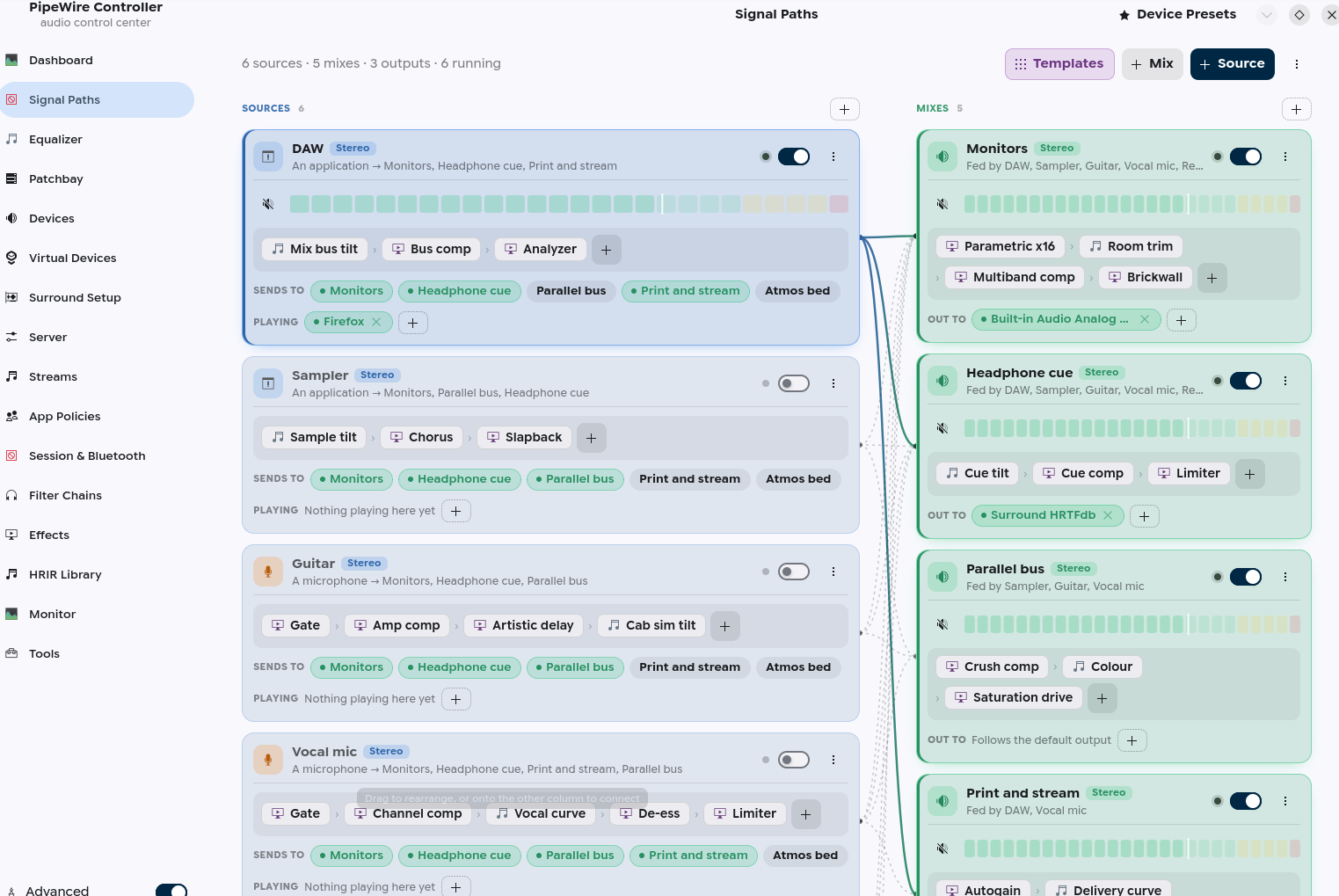This screenshot has width=1339, height=896.
Task: Disable the Headphone cue mix switch
Action: click(x=1246, y=381)
